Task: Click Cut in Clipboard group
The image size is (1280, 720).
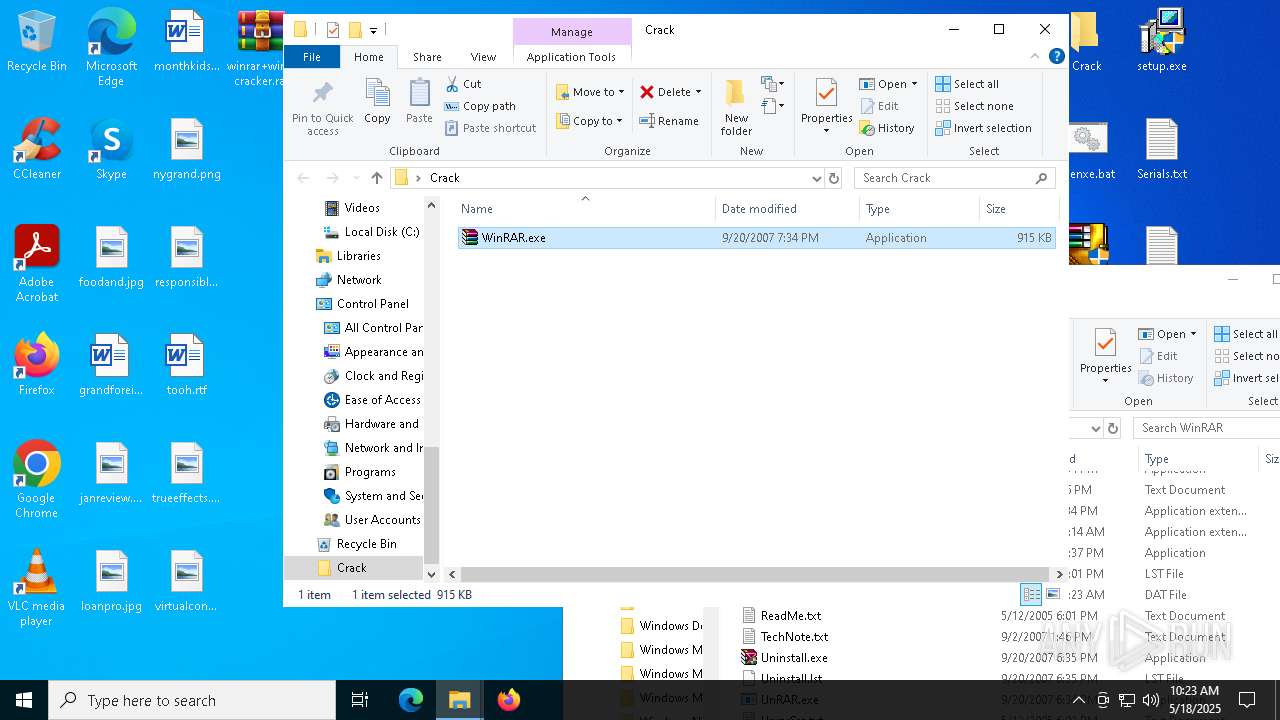Action: (x=463, y=84)
